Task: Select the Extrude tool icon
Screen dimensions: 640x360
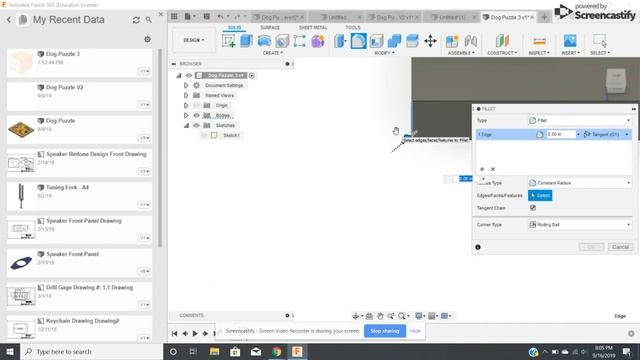Action: tap(247, 41)
